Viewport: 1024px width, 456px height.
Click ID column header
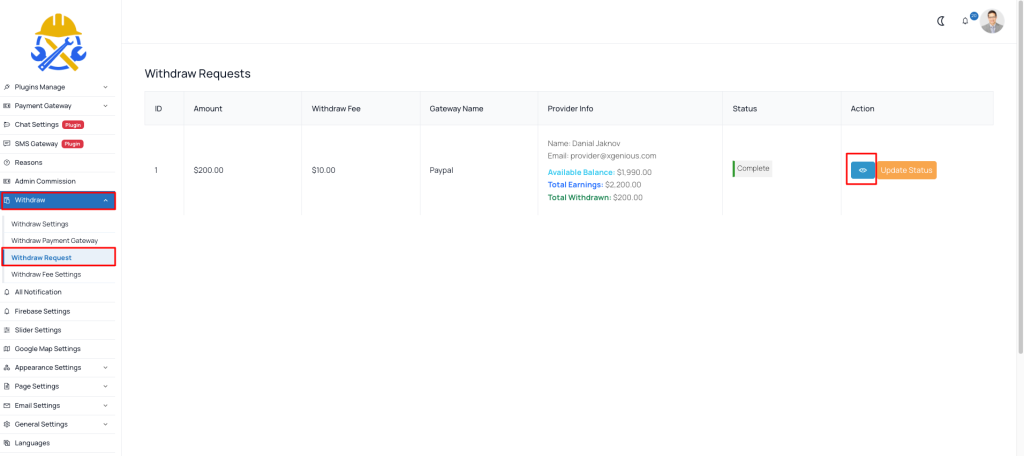(158, 108)
